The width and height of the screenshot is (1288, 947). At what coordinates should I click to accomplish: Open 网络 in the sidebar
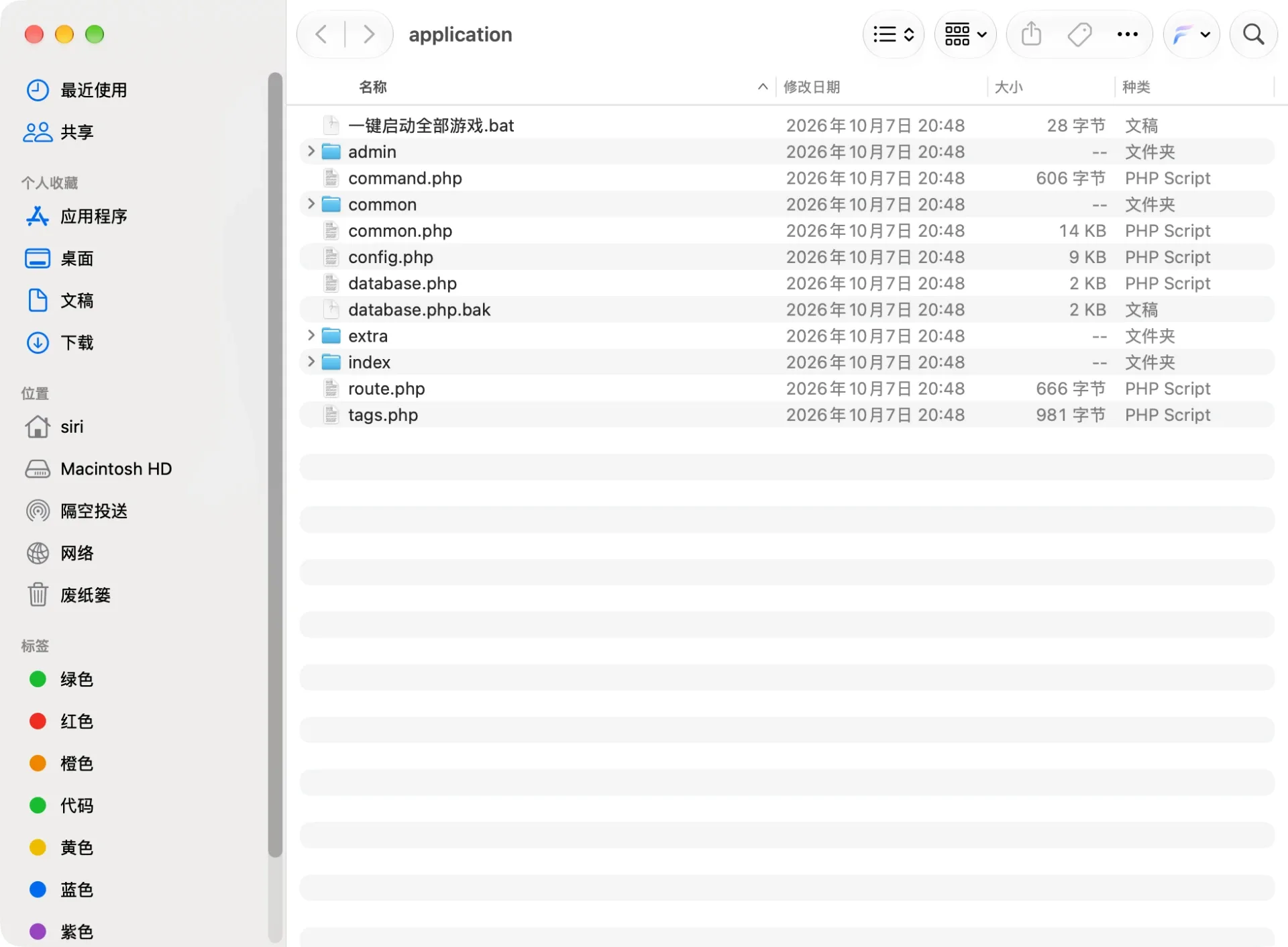[x=59, y=553]
